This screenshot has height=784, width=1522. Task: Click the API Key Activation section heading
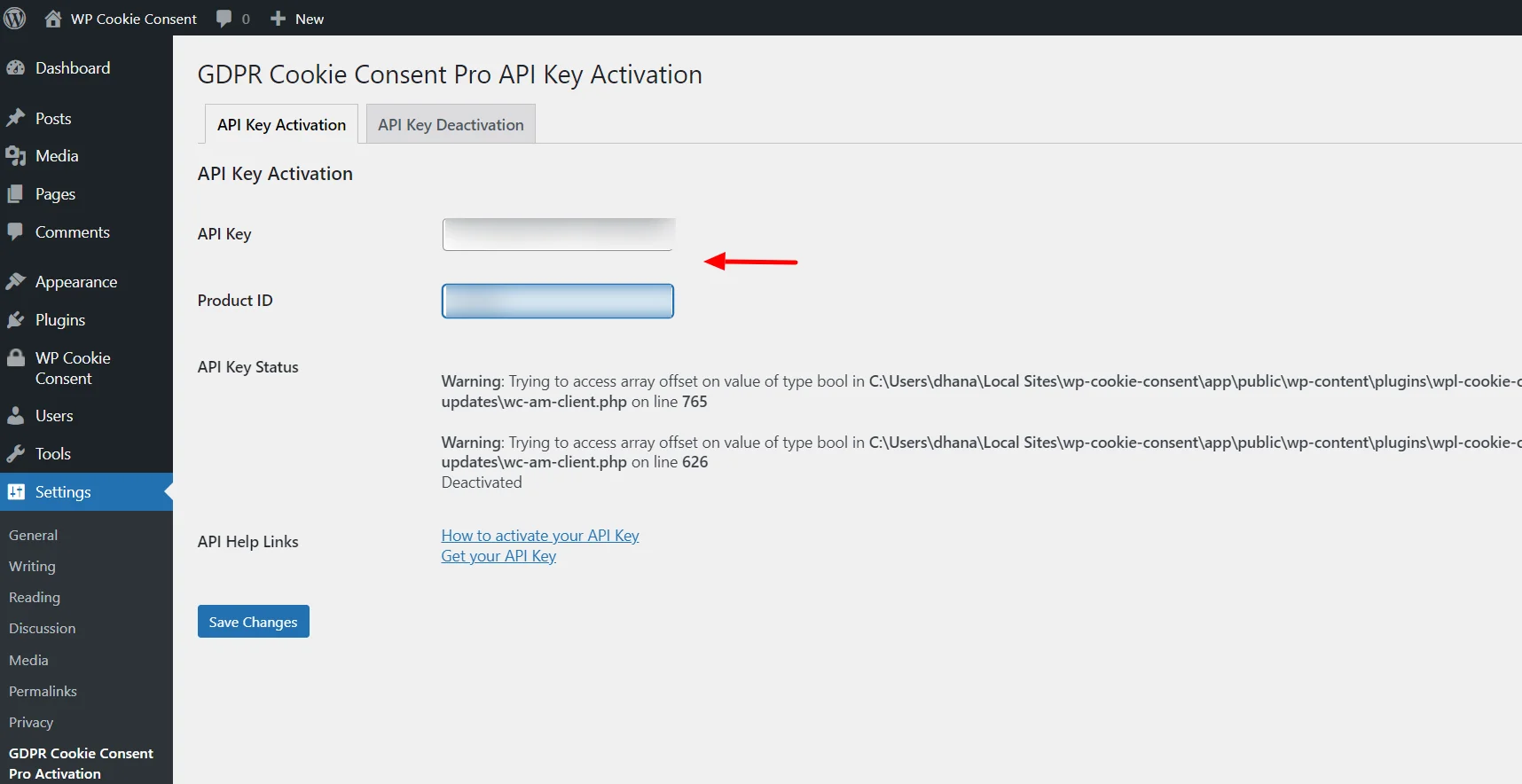[275, 174]
